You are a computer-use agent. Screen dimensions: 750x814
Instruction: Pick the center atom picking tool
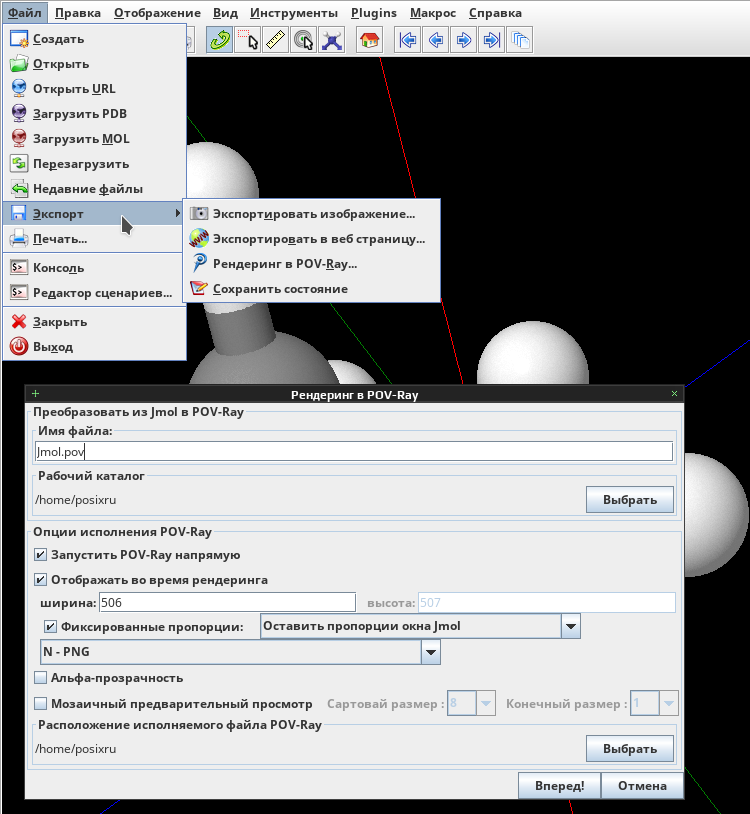[304, 40]
